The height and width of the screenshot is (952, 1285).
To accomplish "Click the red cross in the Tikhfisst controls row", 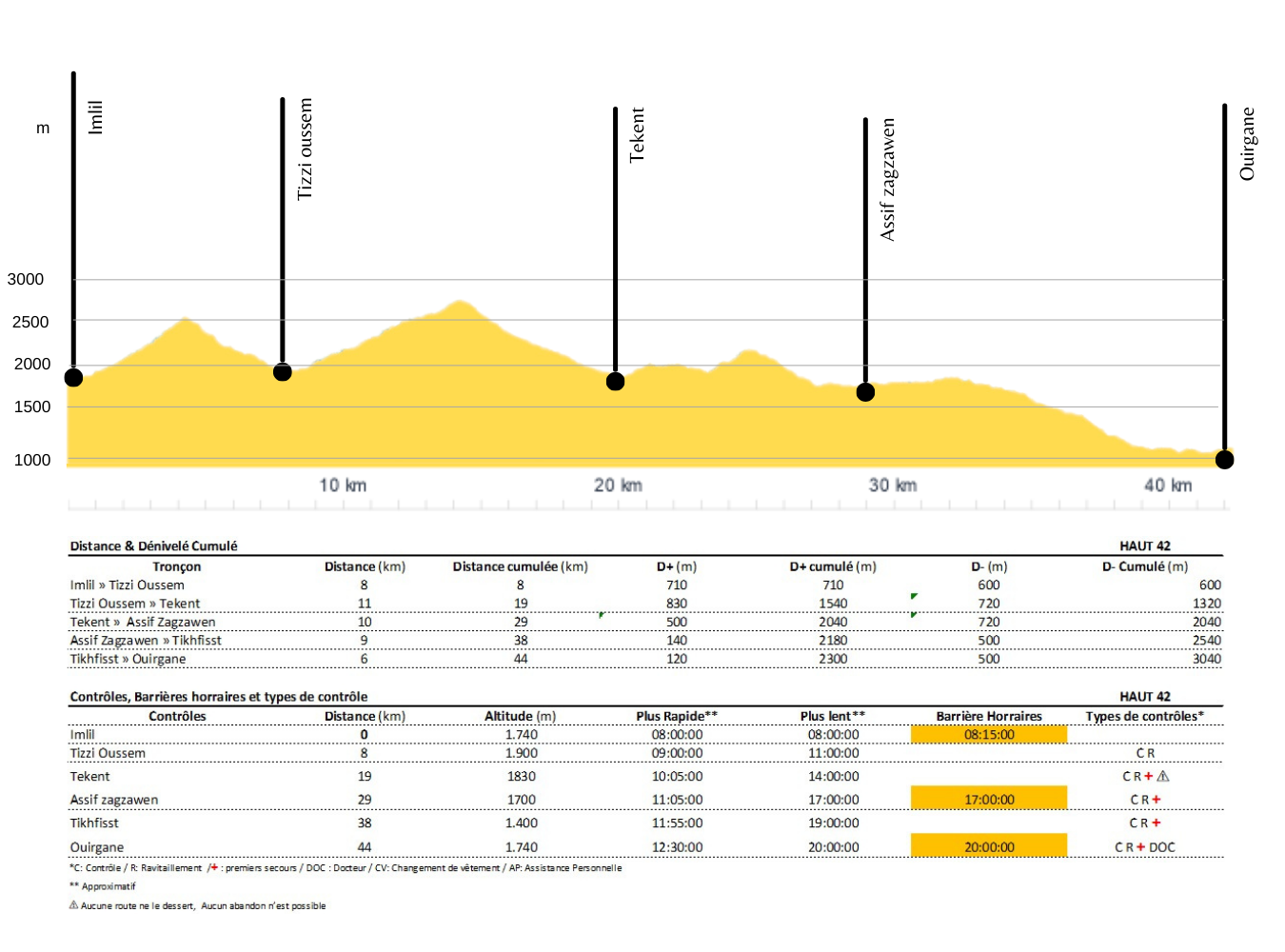I will (1156, 823).
